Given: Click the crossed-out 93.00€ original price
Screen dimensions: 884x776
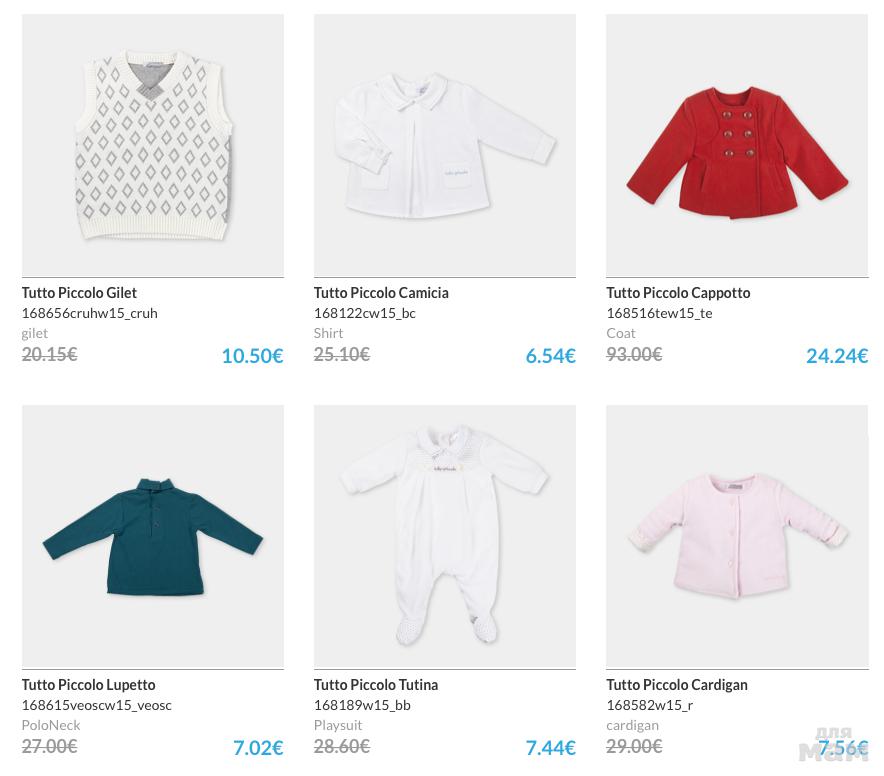Looking at the screenshot, I should tap(634, 354).
